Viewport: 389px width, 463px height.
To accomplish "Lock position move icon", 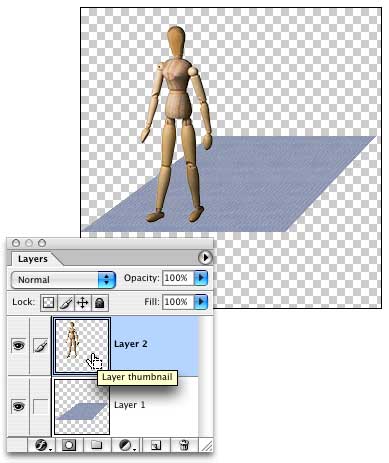I will point(82,303).
